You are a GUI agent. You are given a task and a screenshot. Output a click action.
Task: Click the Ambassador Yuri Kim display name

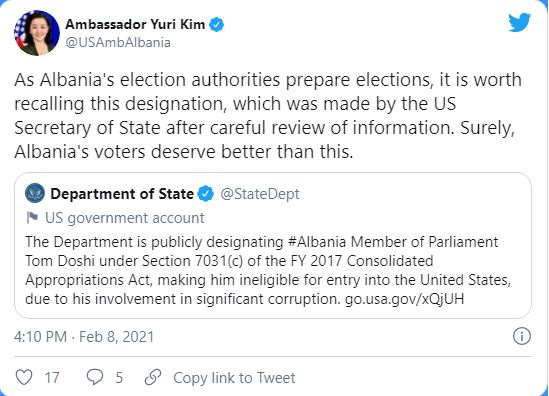(x=135, y=24)
